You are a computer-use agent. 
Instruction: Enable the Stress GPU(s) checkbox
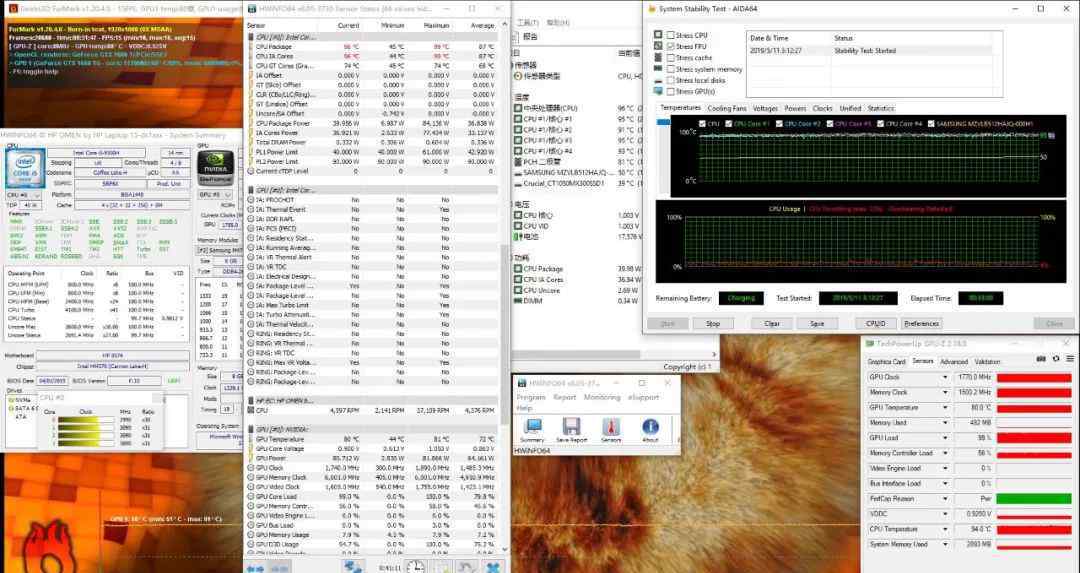click(x=670, y=91)
